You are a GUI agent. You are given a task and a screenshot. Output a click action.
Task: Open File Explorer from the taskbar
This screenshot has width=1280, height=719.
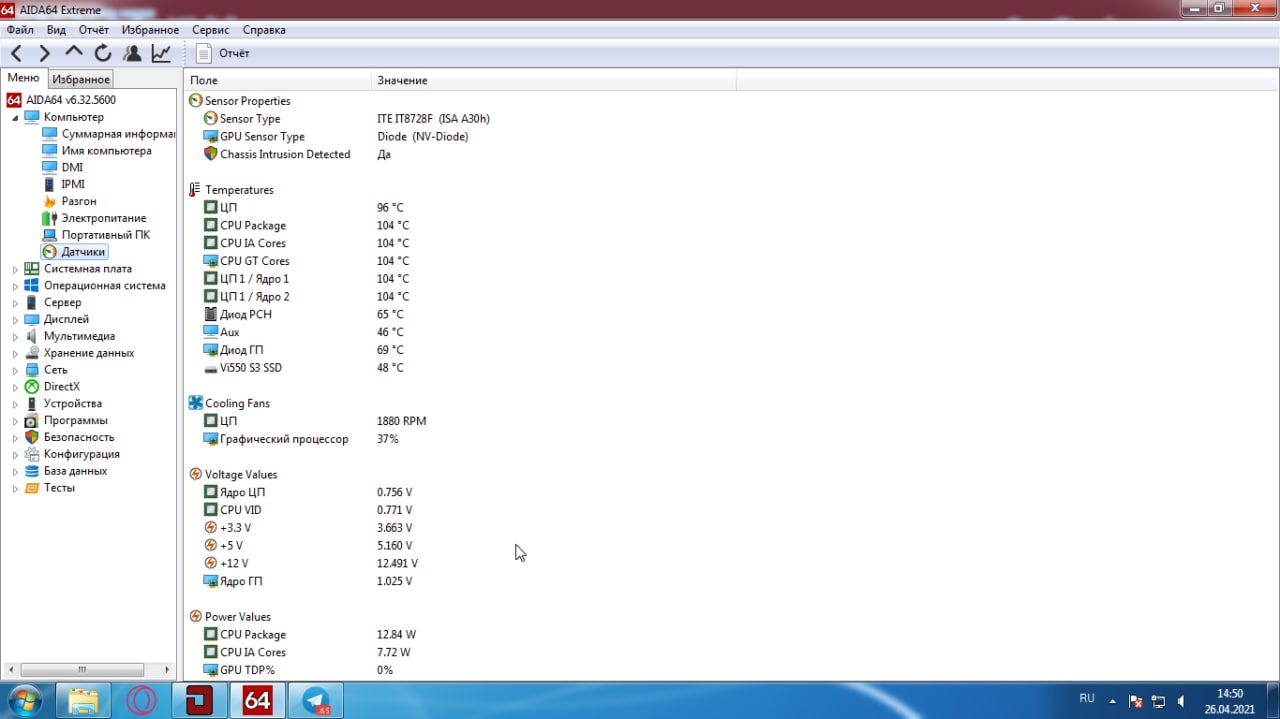(83, 701)
